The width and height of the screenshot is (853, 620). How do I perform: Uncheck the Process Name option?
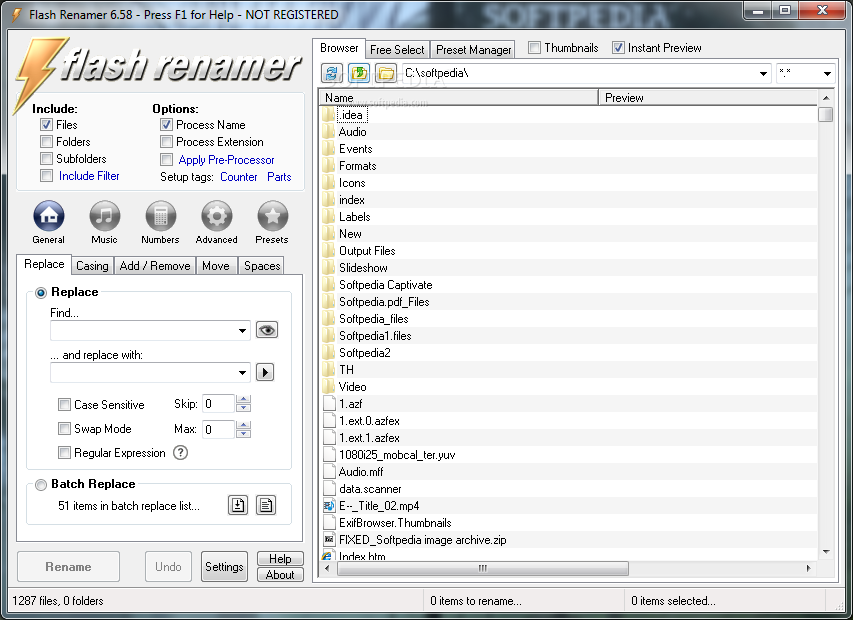(x=166, y=125)
